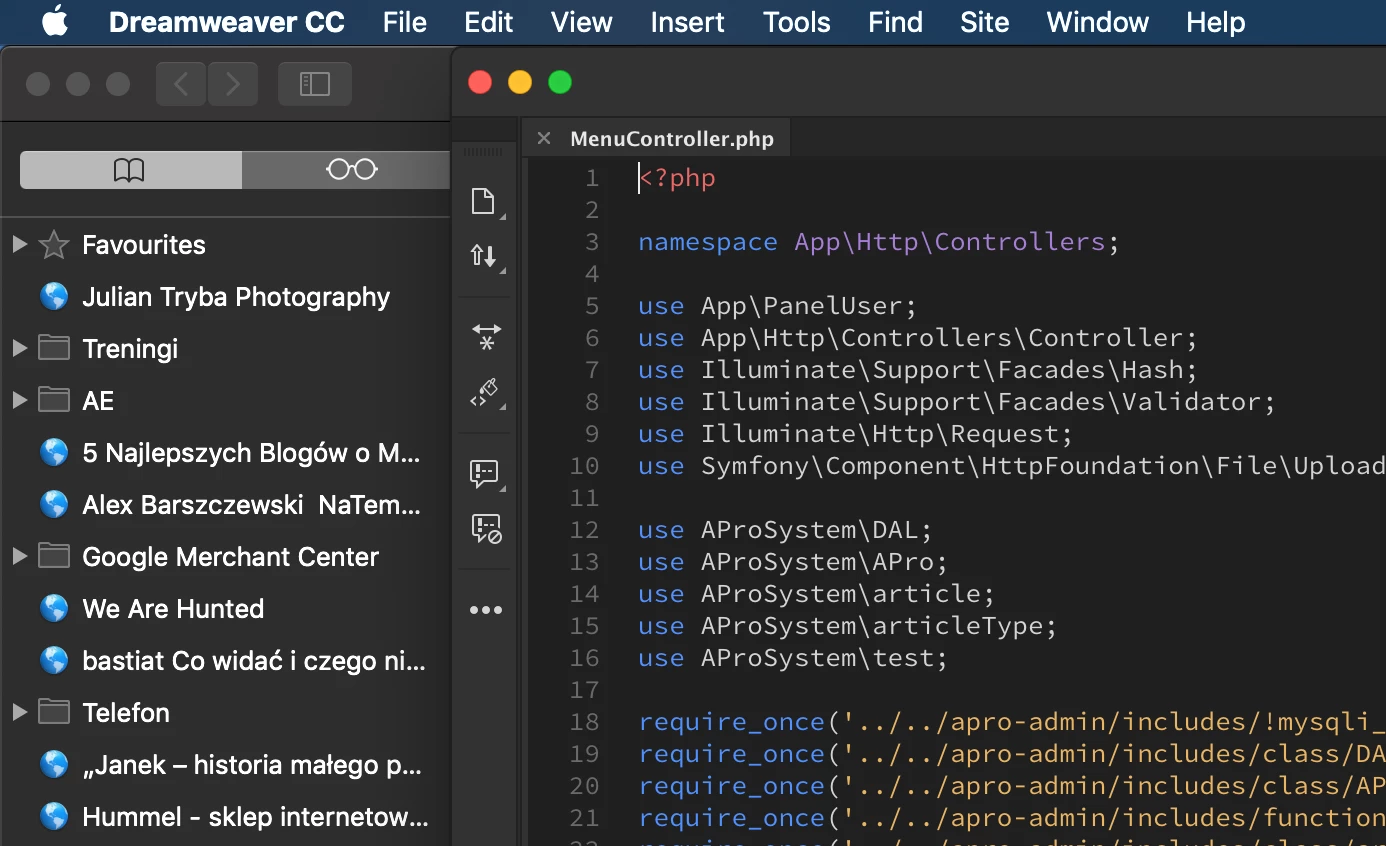The image size is (1386, 846).
Task: Expand the Treningi folder
Action: [x=18, y=348]
